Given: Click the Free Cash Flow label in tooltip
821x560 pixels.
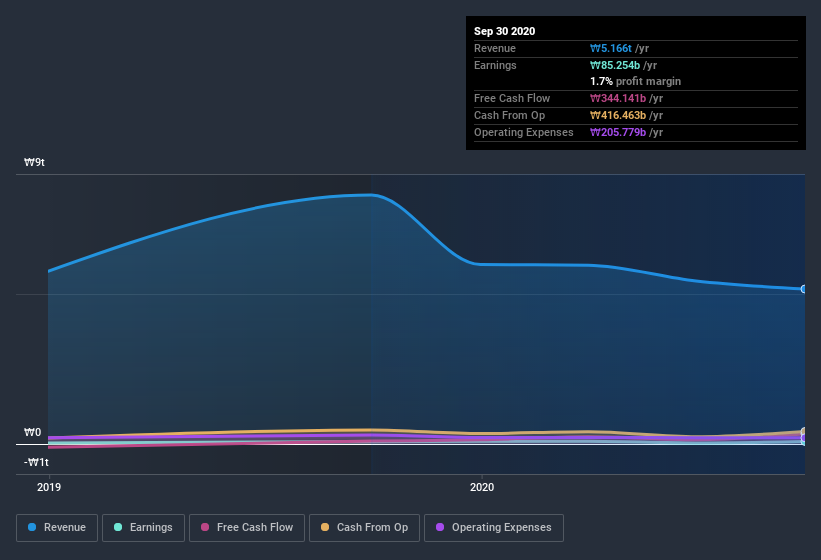Looking at the screenshot, I should click(x=512, y=98).
